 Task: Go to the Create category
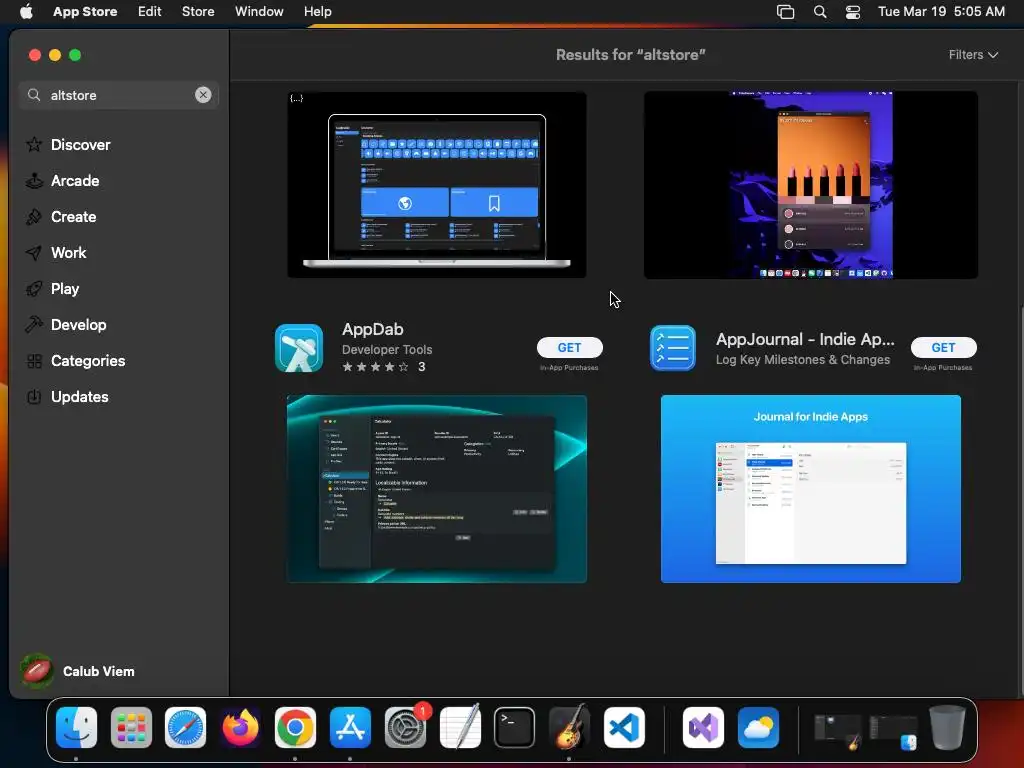click(61, 217)
